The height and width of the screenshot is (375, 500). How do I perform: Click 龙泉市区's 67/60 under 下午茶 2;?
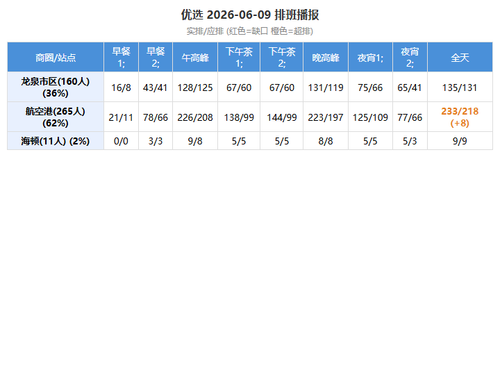tap(282, 87)
